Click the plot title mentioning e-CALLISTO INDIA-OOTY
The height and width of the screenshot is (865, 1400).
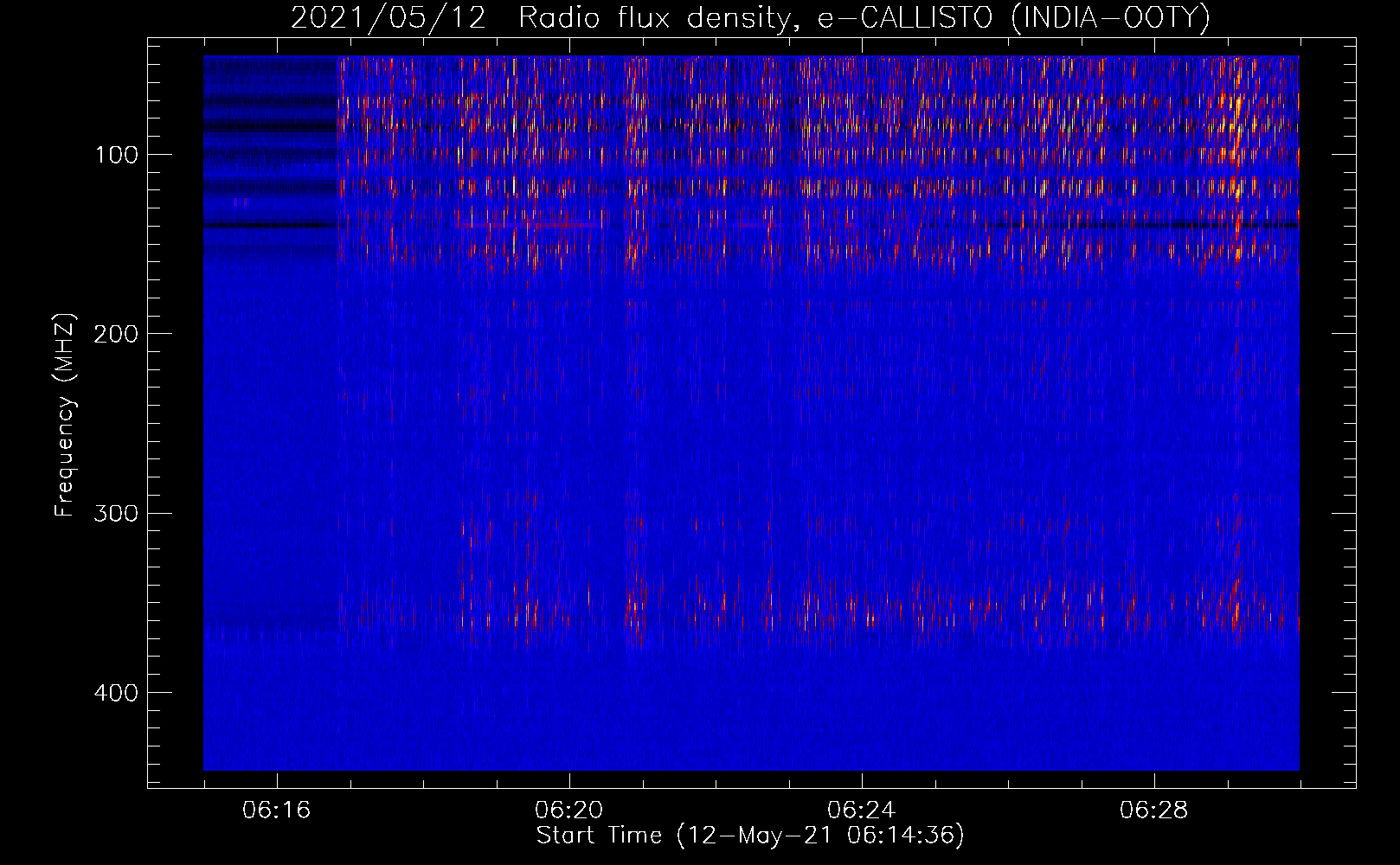[x=750, y=17]
